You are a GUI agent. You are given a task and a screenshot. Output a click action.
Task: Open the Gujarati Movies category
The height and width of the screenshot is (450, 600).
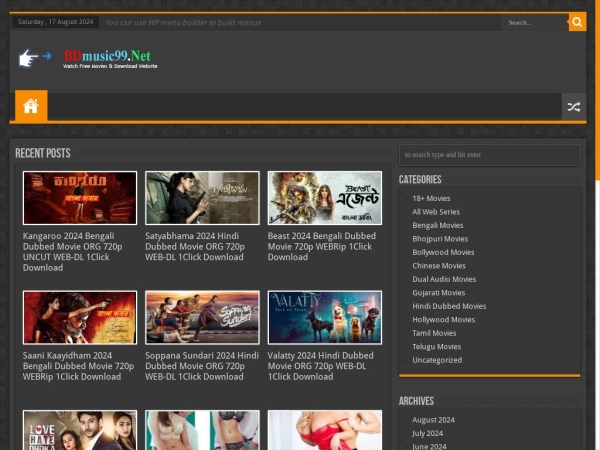pos(439,293)
